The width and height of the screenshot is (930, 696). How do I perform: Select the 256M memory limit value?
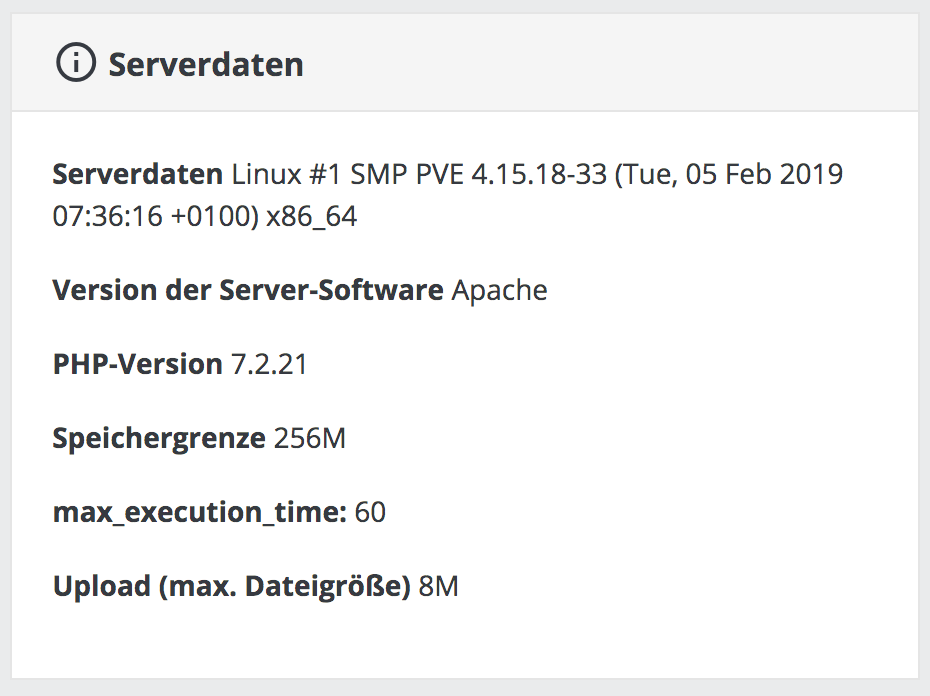point(309,438)
